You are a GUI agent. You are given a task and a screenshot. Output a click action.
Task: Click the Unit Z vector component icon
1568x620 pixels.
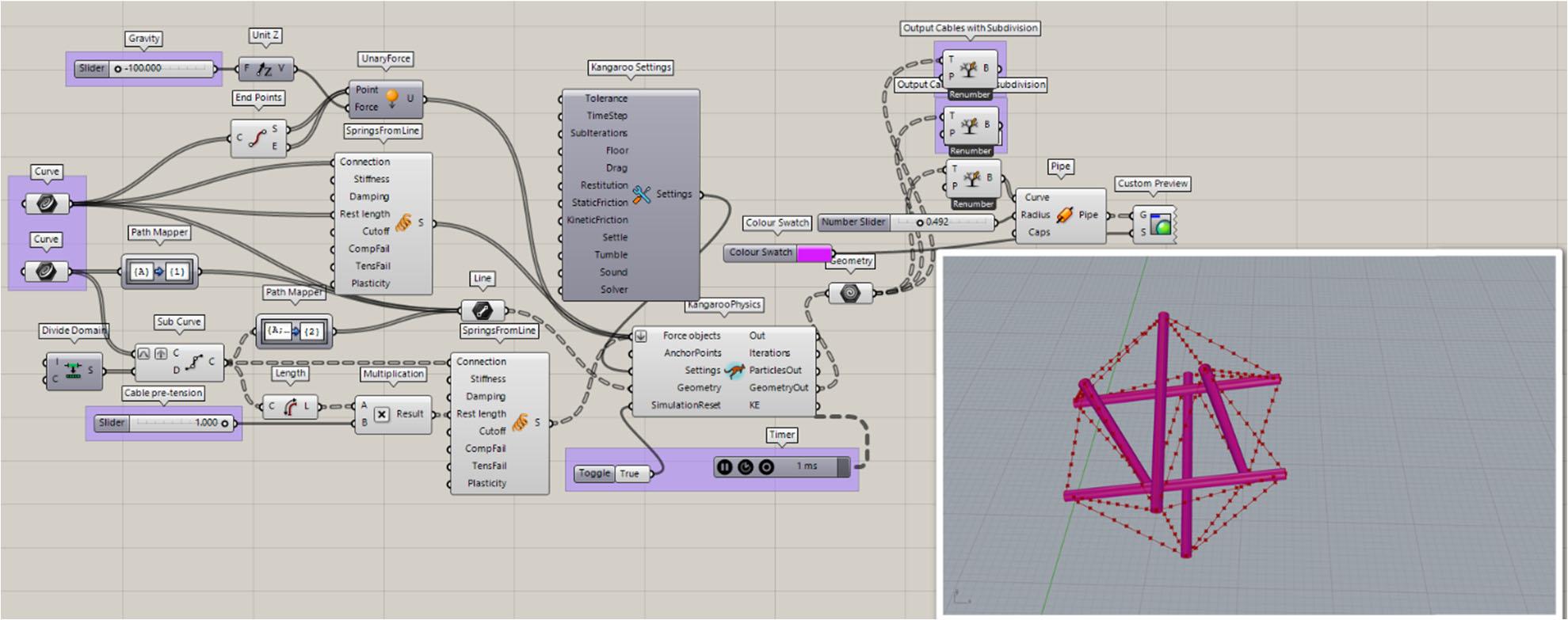tap(265, 70)
